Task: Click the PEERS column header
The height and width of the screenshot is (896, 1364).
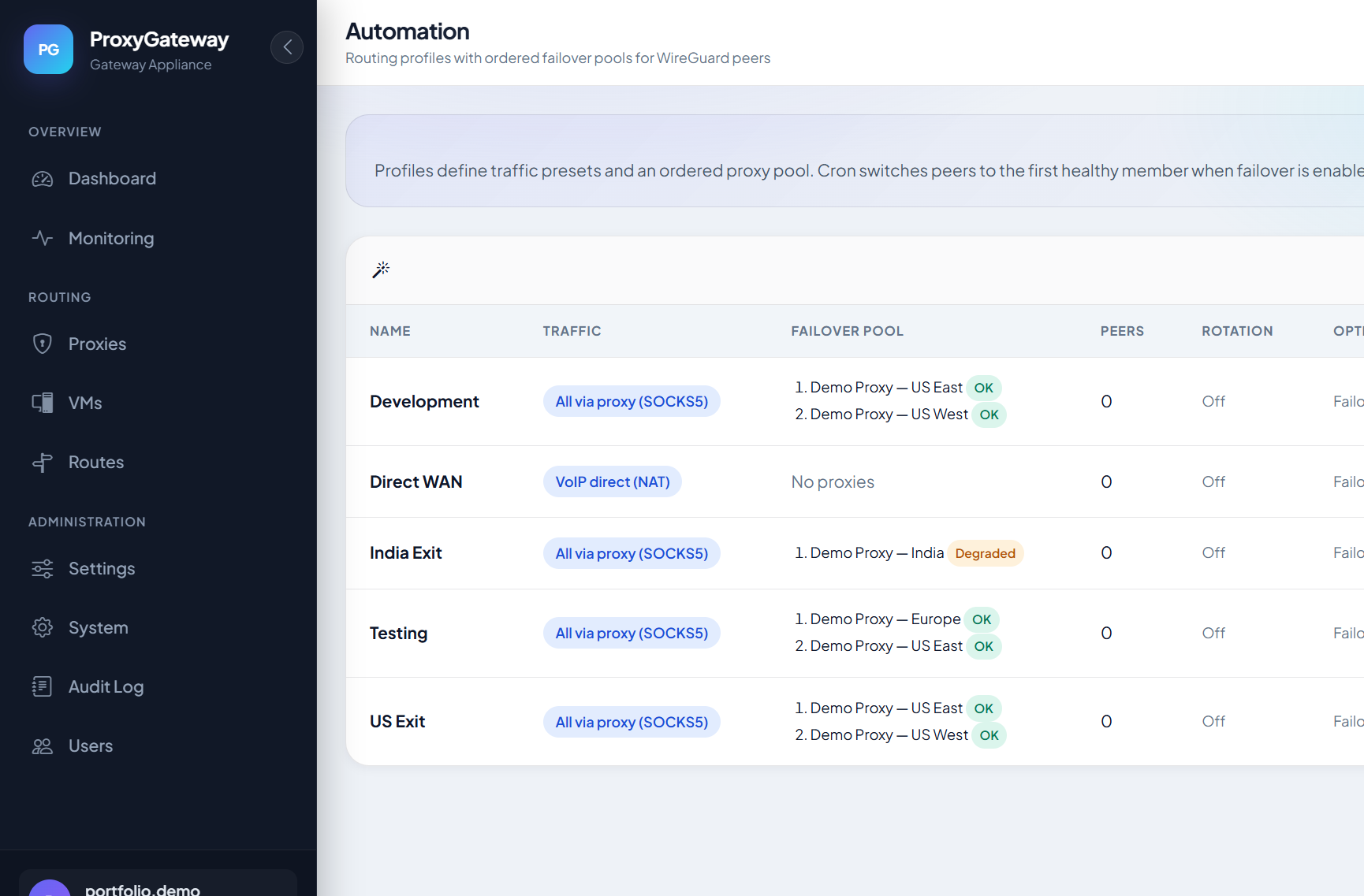Action: 1122,331
